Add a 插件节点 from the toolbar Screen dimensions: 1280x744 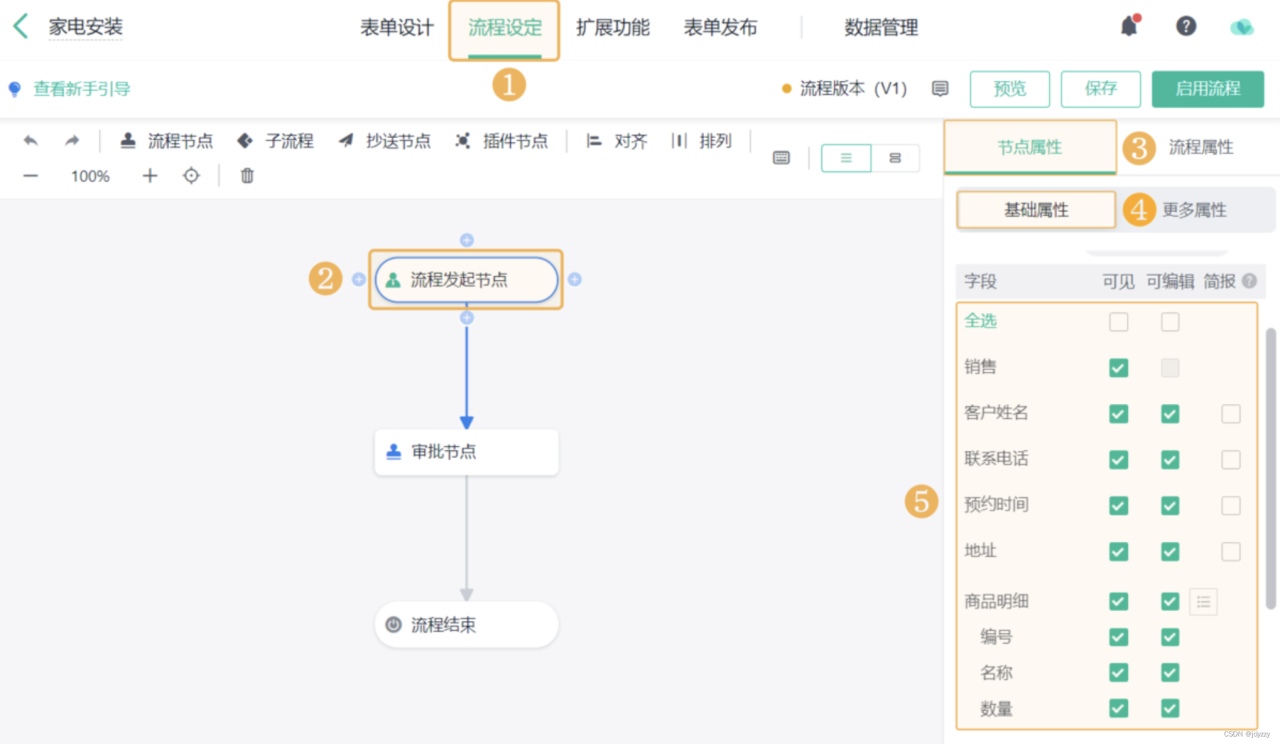pos(501,141)
